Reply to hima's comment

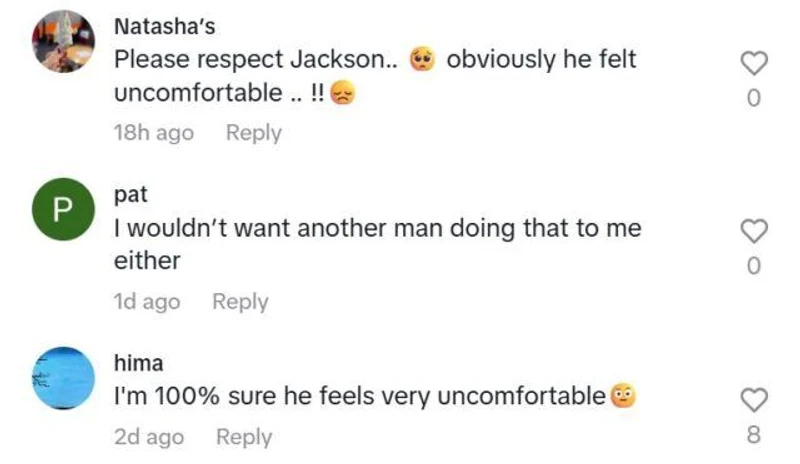[244, 437]
